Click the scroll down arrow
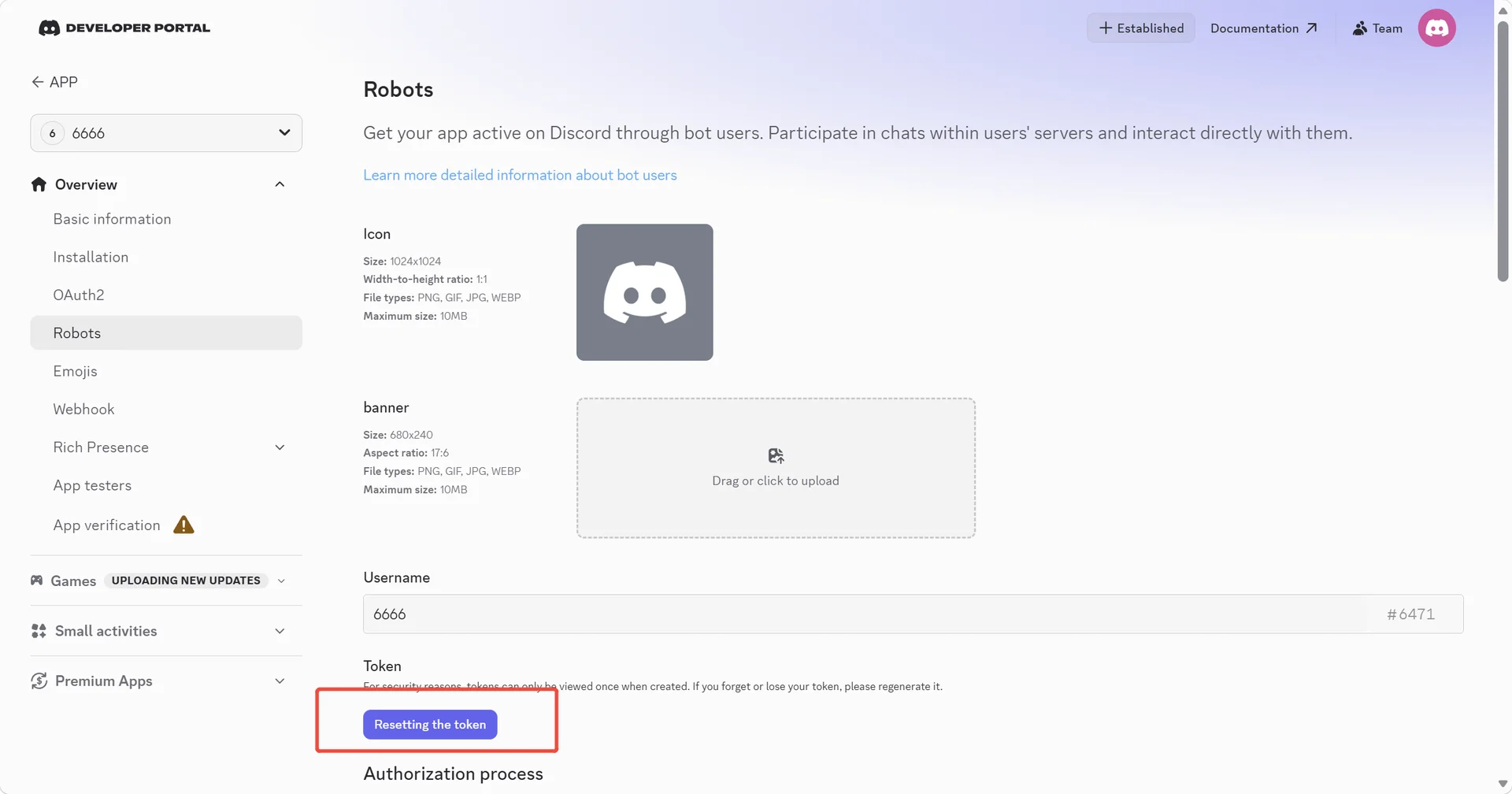 1503,785
